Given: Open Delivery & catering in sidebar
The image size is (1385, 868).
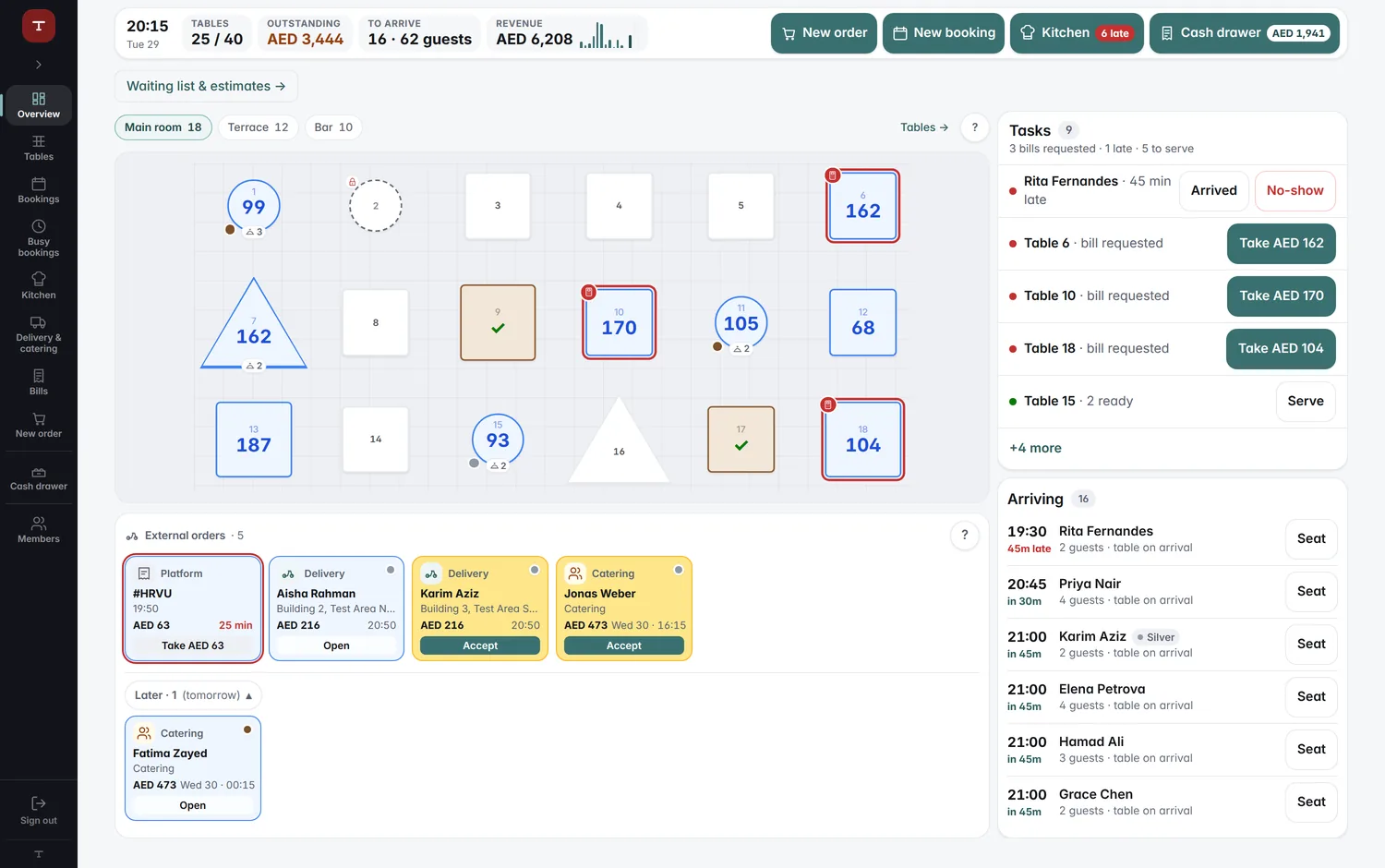Looking at the screenshot, I should pyautogui.click(x=39, y=334).
